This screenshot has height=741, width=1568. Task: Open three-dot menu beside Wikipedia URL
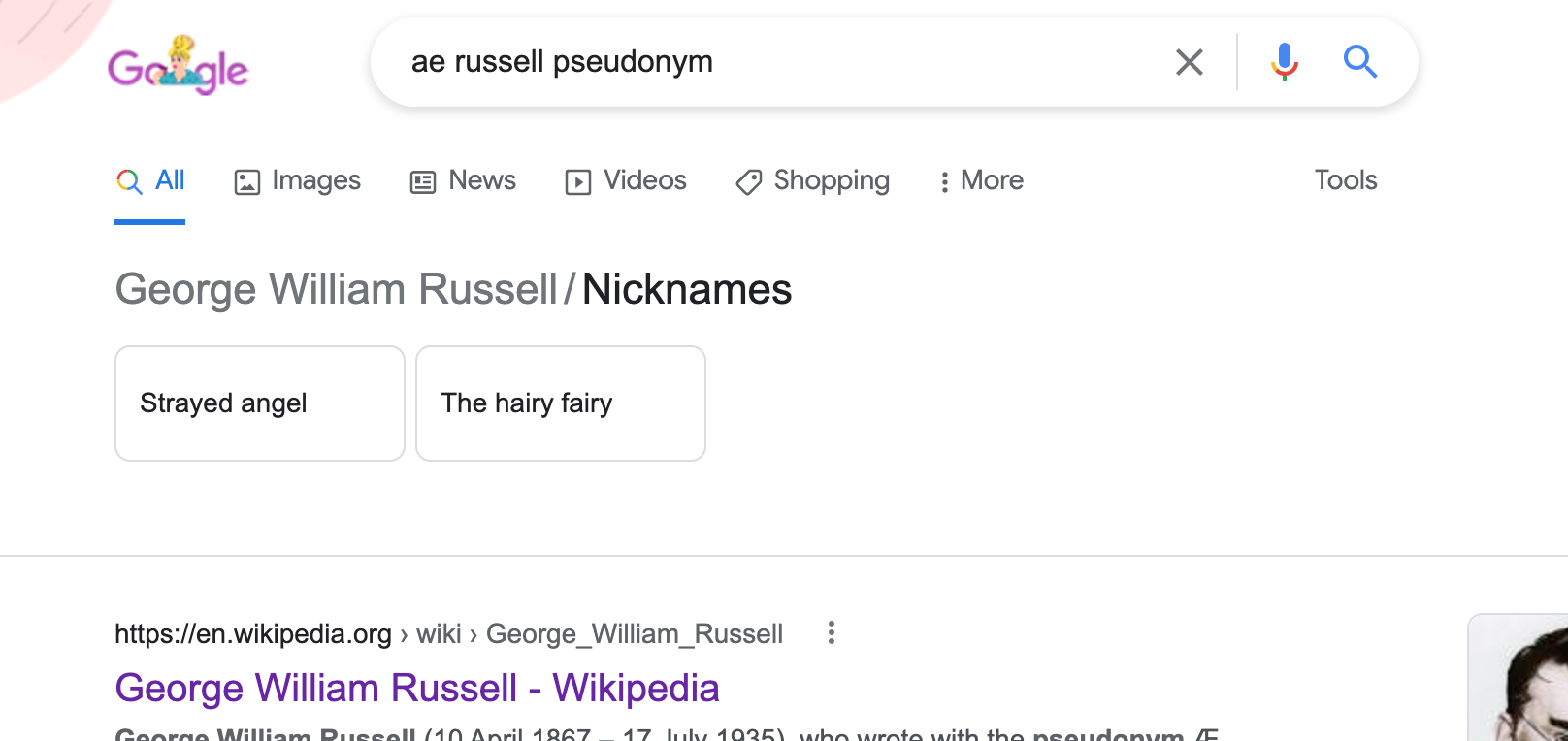[x=831, y=633]
